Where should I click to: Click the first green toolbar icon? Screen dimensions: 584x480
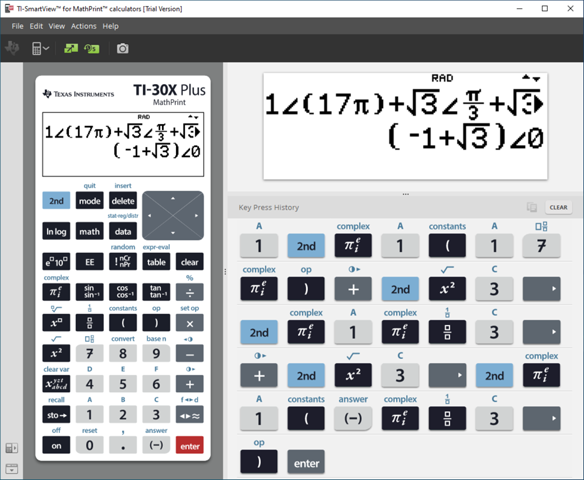71,48
